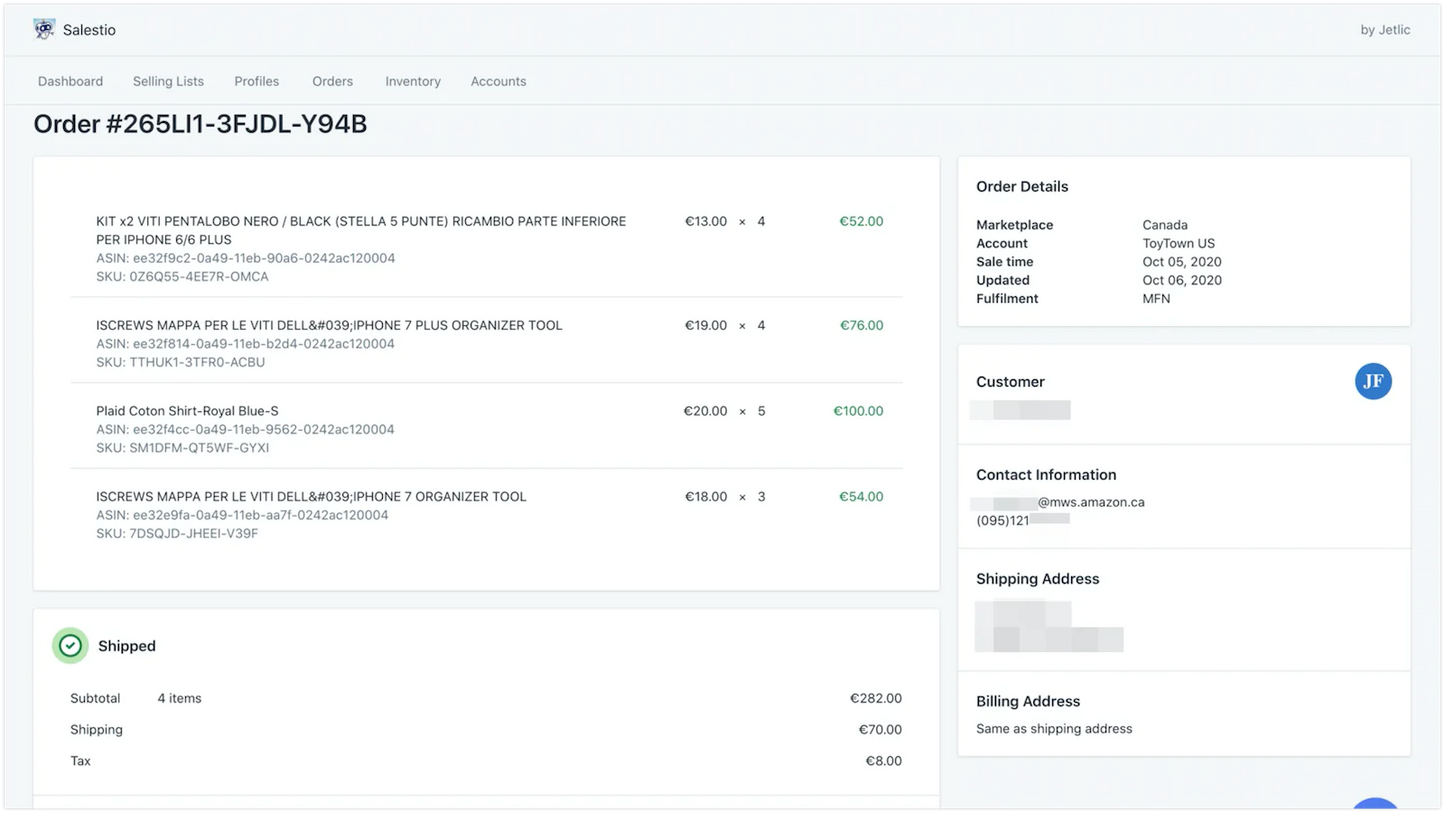The width and height of the screenshot is (1445, 813).
Task: Click the blue floating button at bottom right
Action: click(1375, 805)
